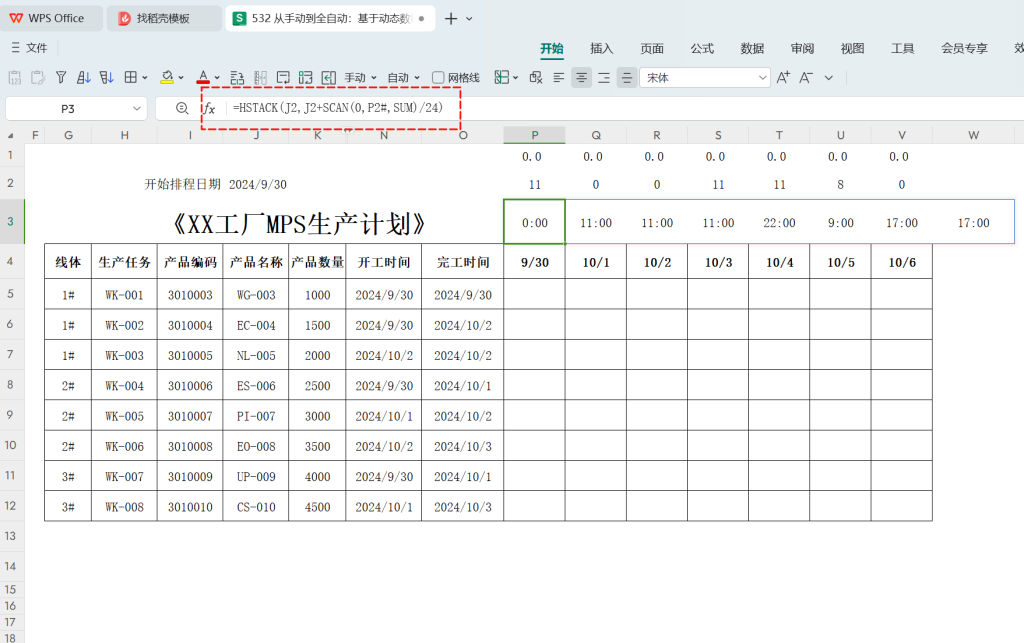Screen dimensions: 1024x643
Task: Open the 会员专享 ribbon tab
Action: point(964,48)
